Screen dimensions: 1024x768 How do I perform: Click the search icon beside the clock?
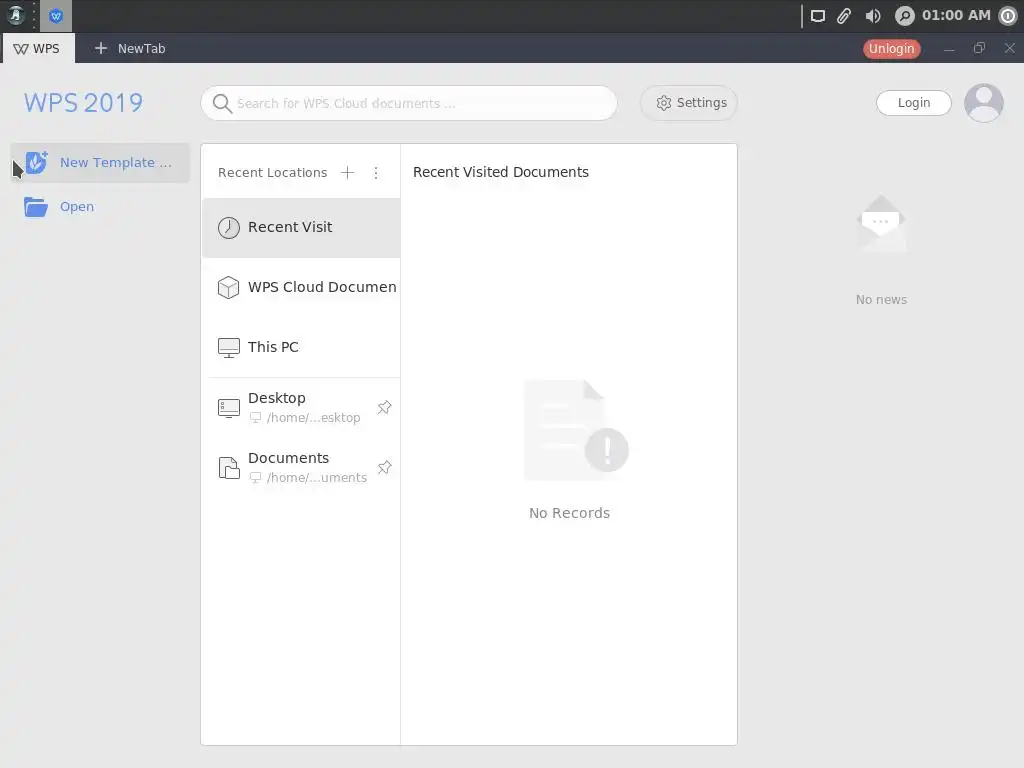coord(904,16)
